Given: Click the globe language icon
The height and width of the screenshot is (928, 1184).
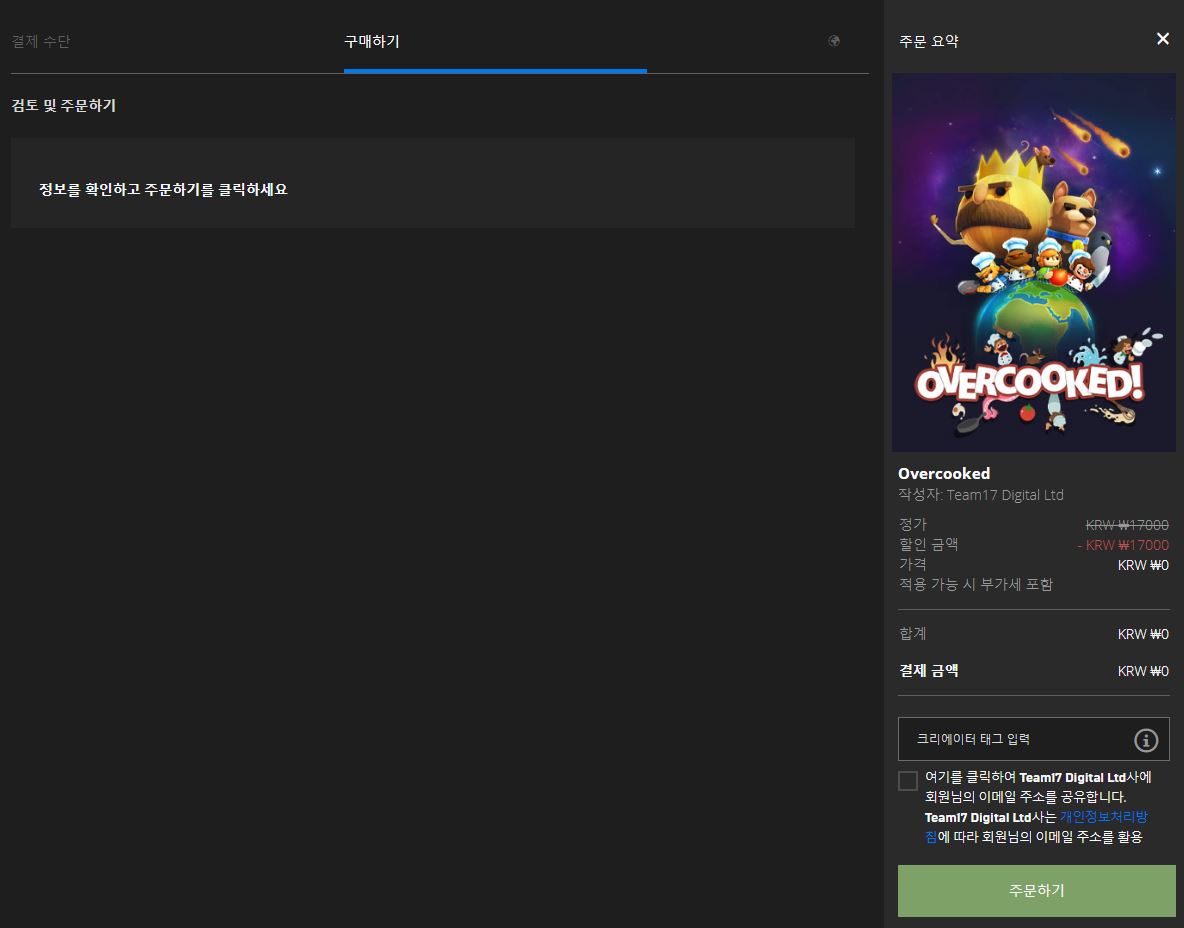Looking at the screenshot, I should tap(834, 41).
